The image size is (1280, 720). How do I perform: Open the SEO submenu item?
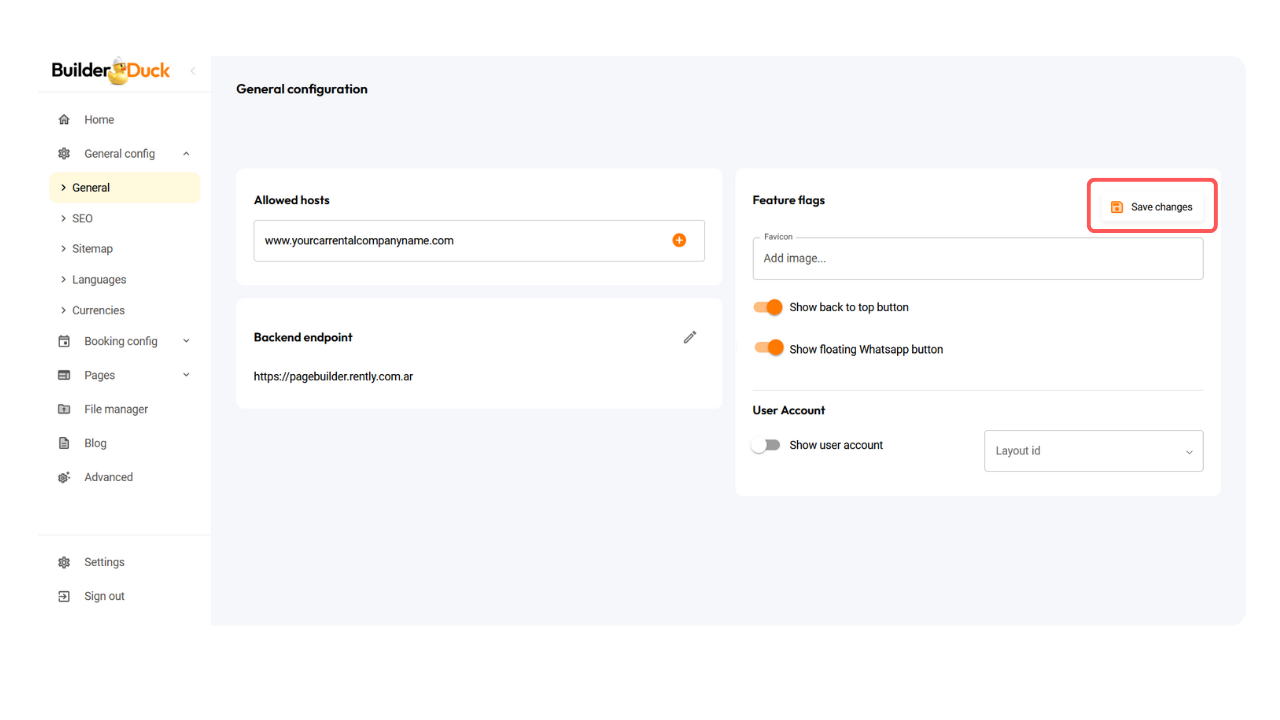pos(82,218)
